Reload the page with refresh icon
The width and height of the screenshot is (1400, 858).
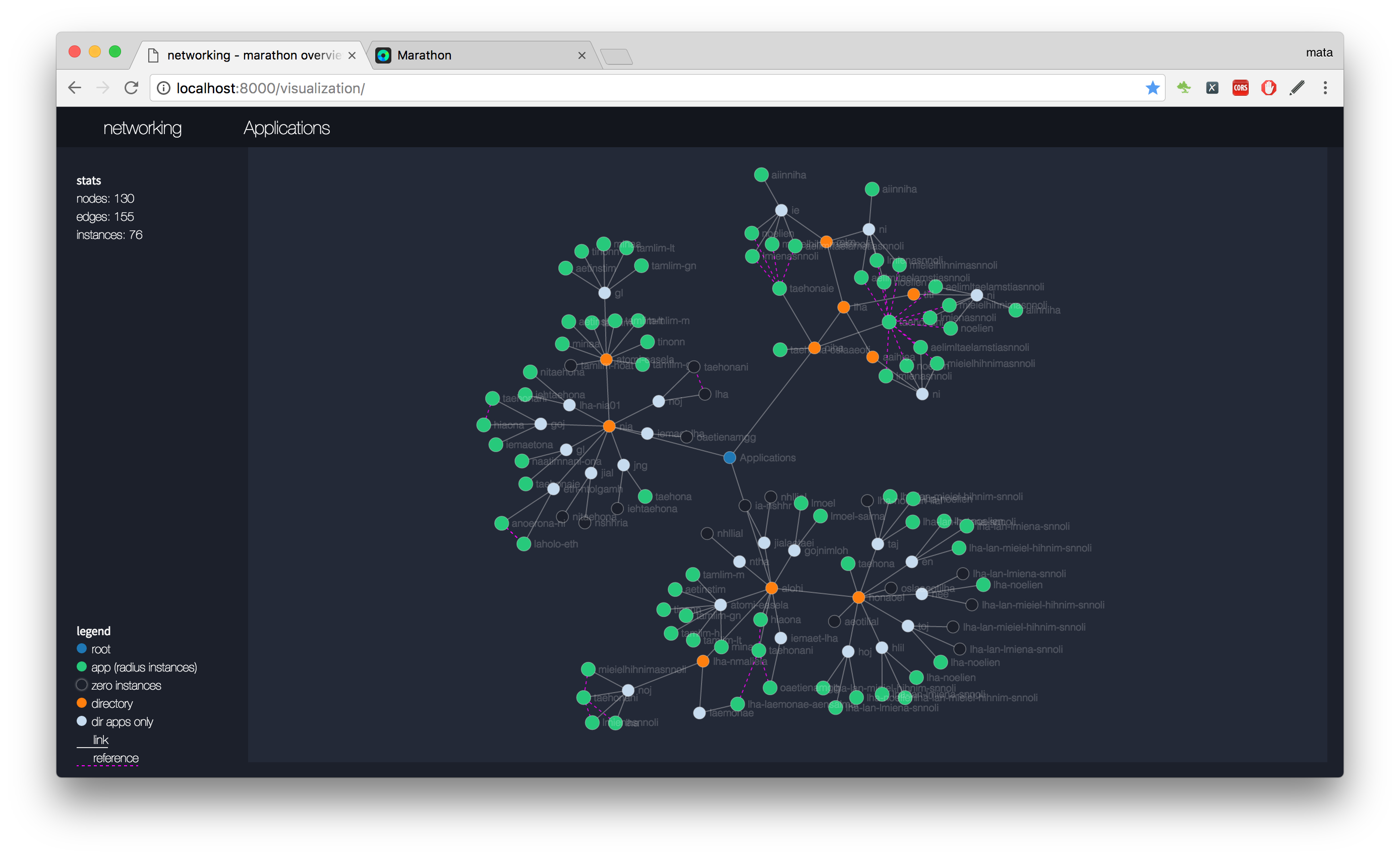coord(131,88)
